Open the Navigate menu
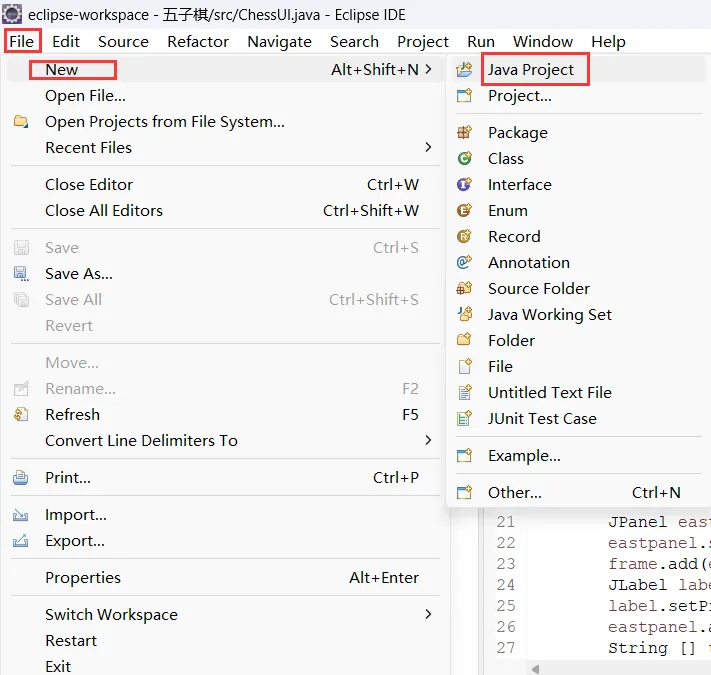Image resolution: width=711 pixels, height=675 pixels. coord(279,41)
